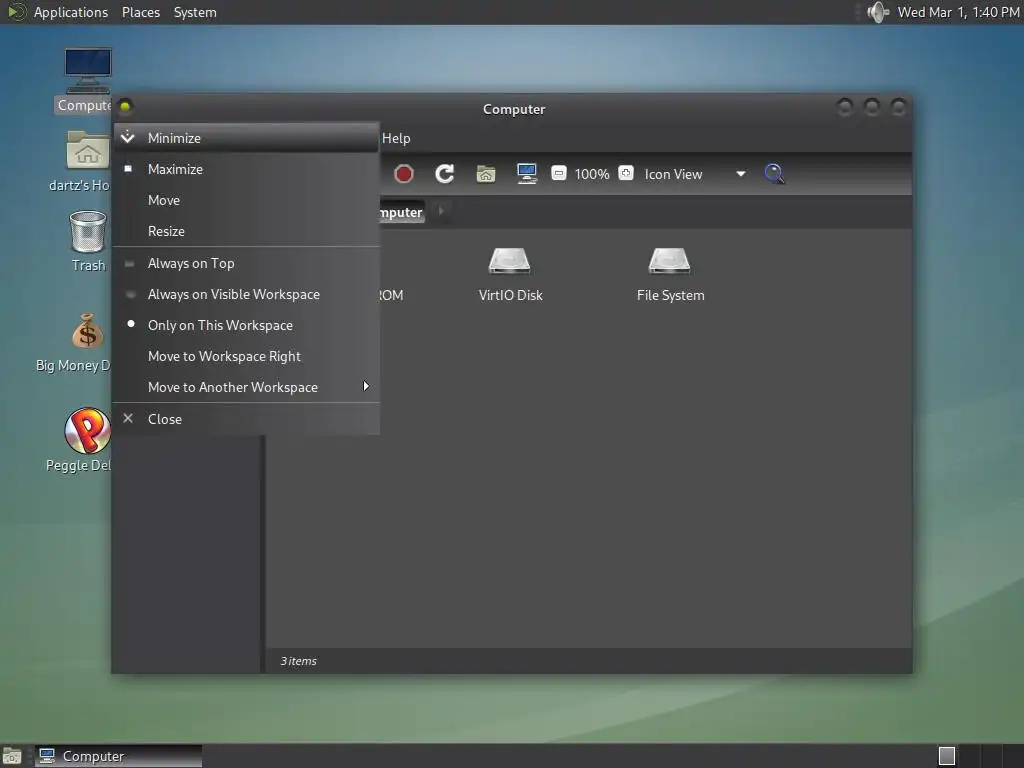Open Home folder toolbar icon
Screen dimensions: 1024x768
tap(486, 174)
